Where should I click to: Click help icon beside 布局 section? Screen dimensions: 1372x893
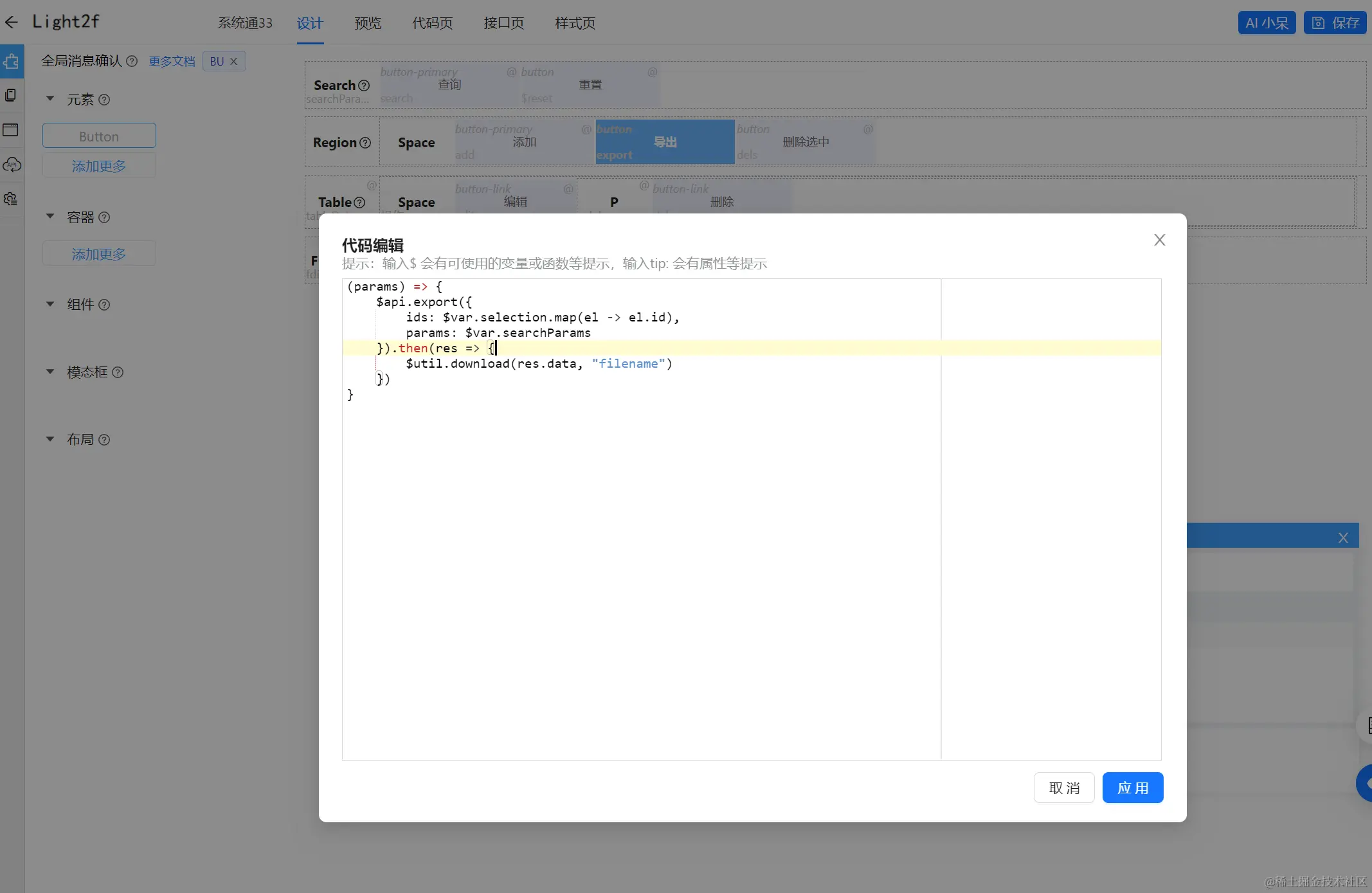point(104,440)
